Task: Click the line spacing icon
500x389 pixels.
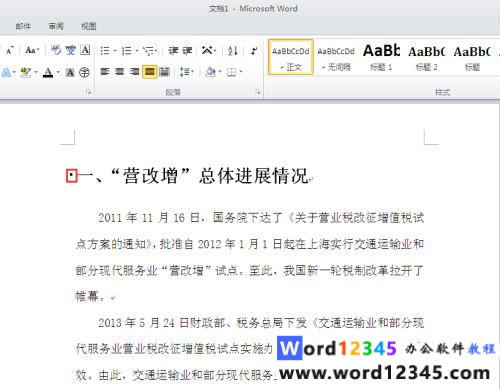Action: [184, 72]
